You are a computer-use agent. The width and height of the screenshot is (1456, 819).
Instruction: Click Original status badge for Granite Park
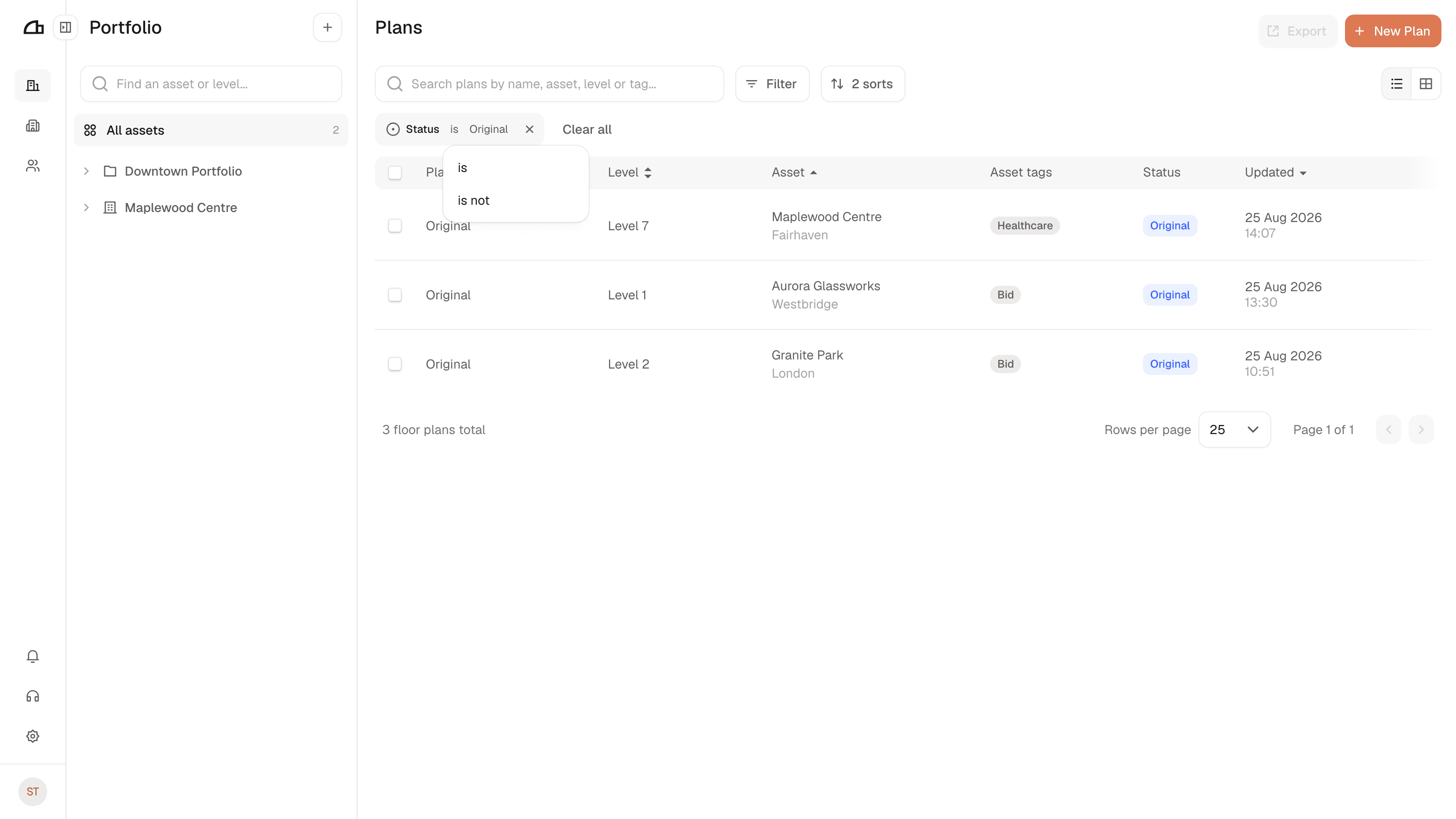tap(1169, 364)
